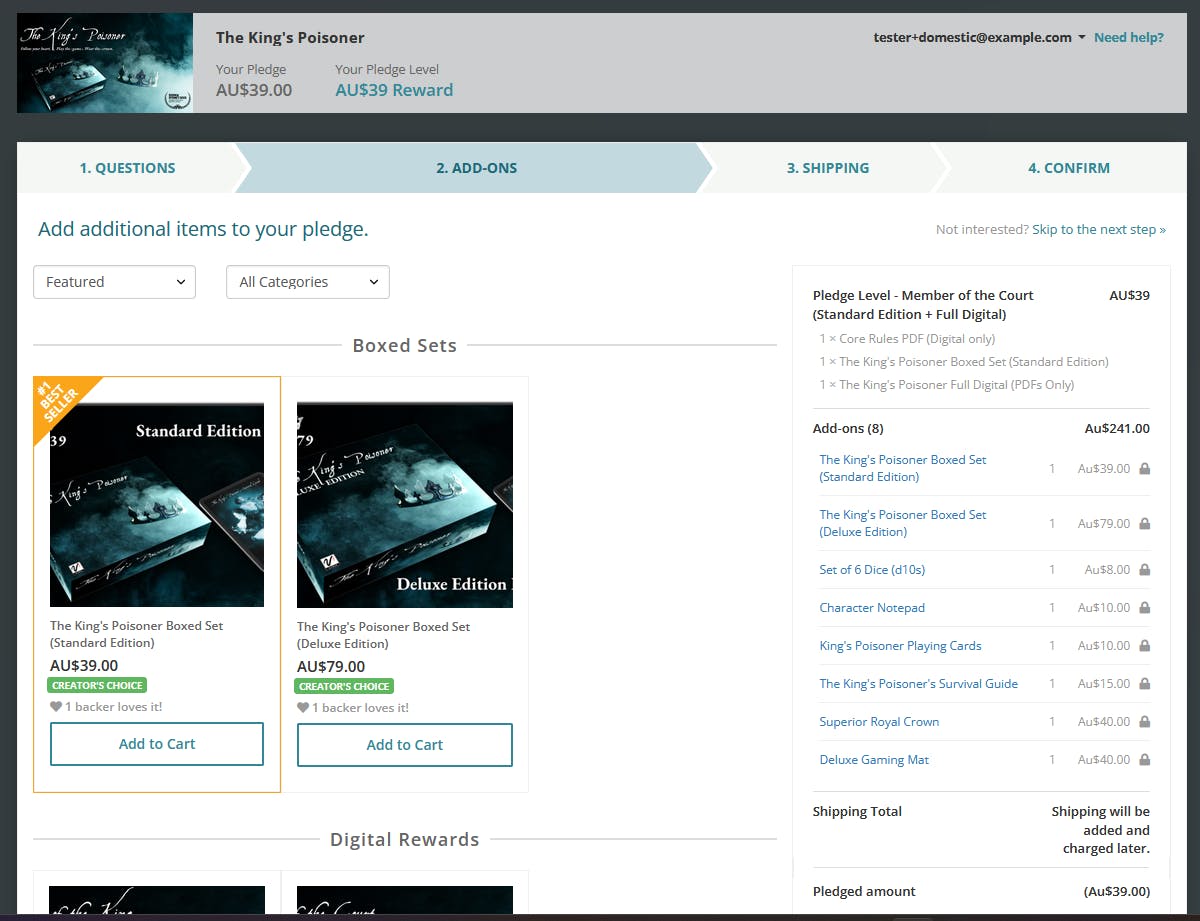
Task: Click the Deluxe Edition product image
Action: 404,505
